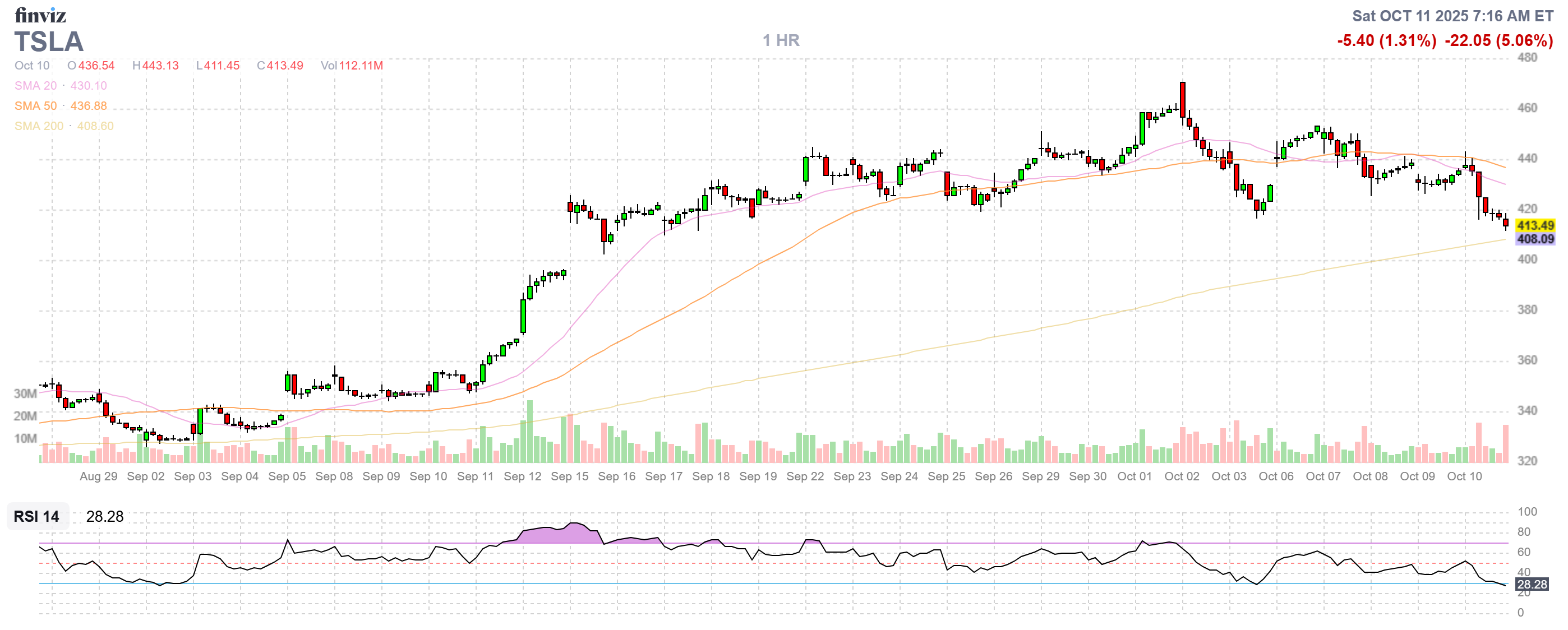Click the yellow 413.49 current price tag
The image size is (1568, 630).
(x=1534, y=226)
